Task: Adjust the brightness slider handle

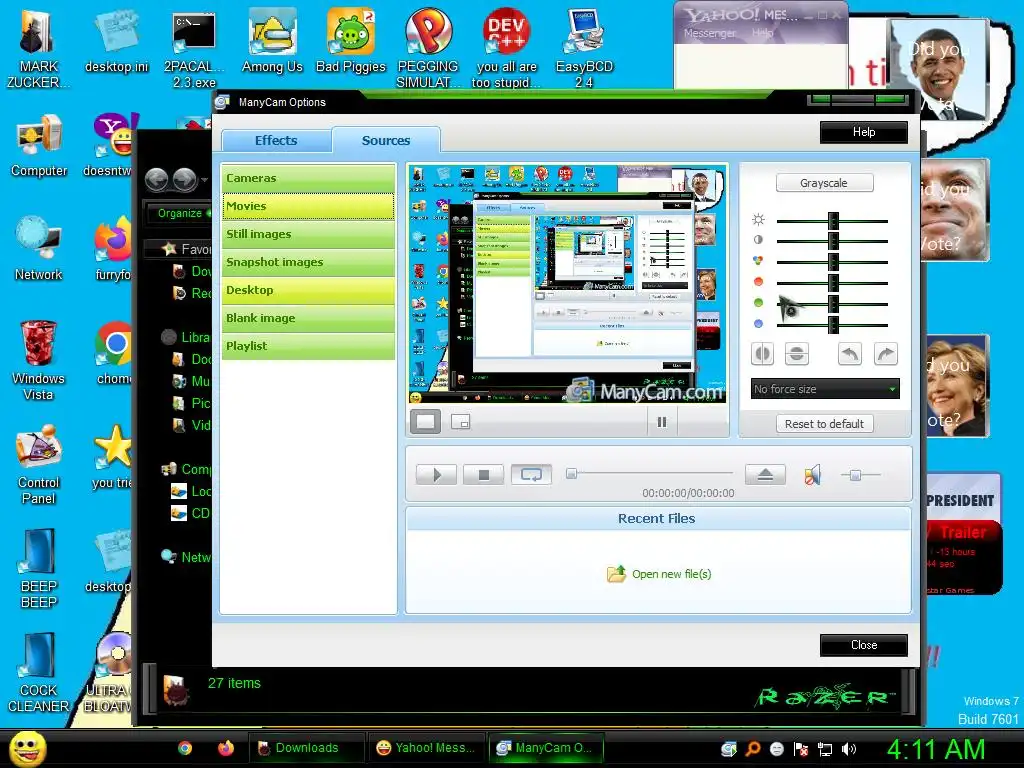Action: point(833,221)
